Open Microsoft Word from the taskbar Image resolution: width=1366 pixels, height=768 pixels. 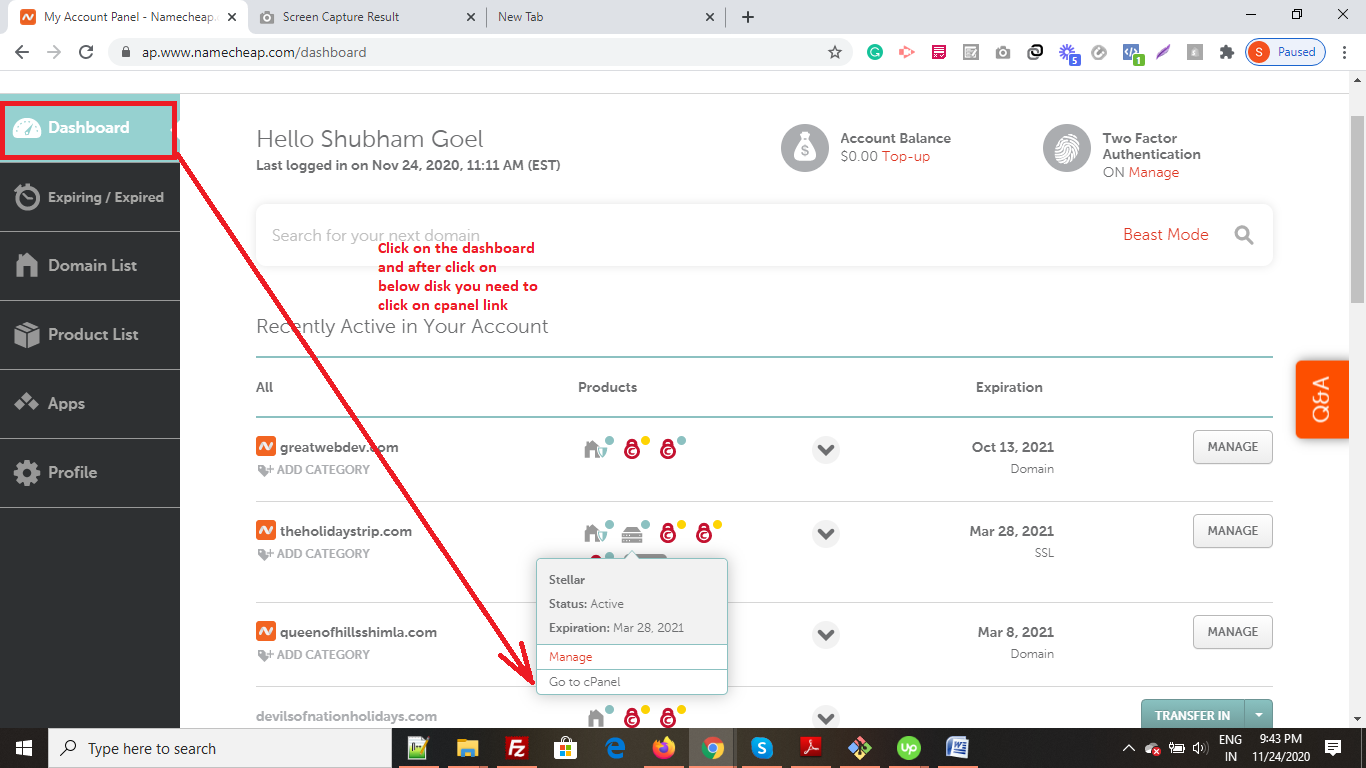coord(957,748)
